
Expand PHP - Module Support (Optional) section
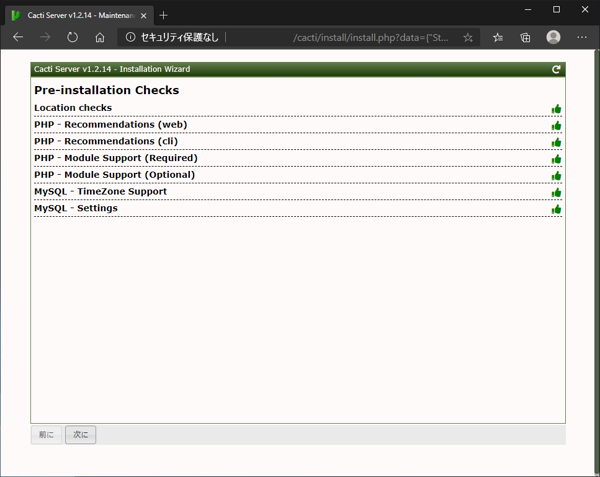(x=114, y=175)
